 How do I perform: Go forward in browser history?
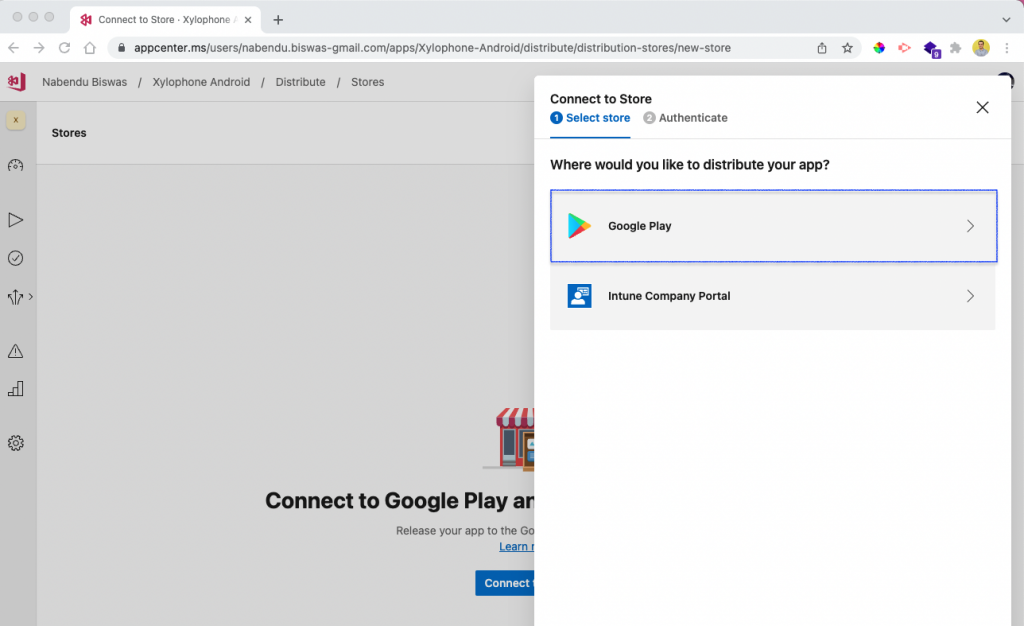[39, 48]
